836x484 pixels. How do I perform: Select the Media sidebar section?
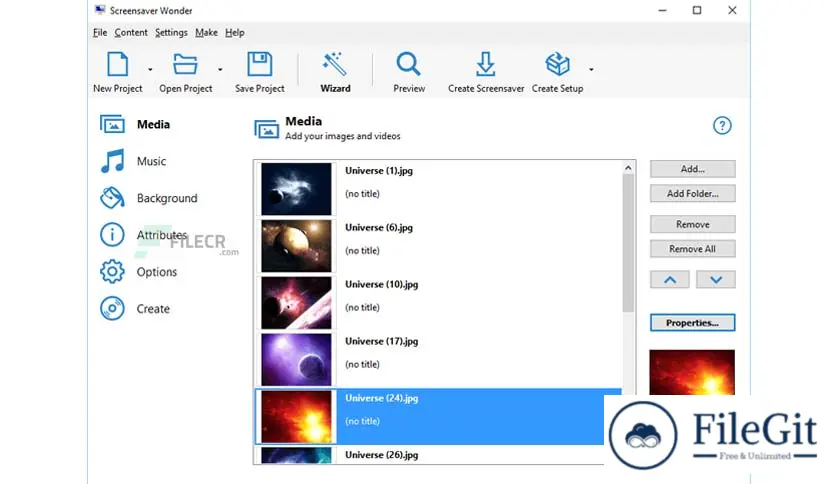[x=135, y=124]
